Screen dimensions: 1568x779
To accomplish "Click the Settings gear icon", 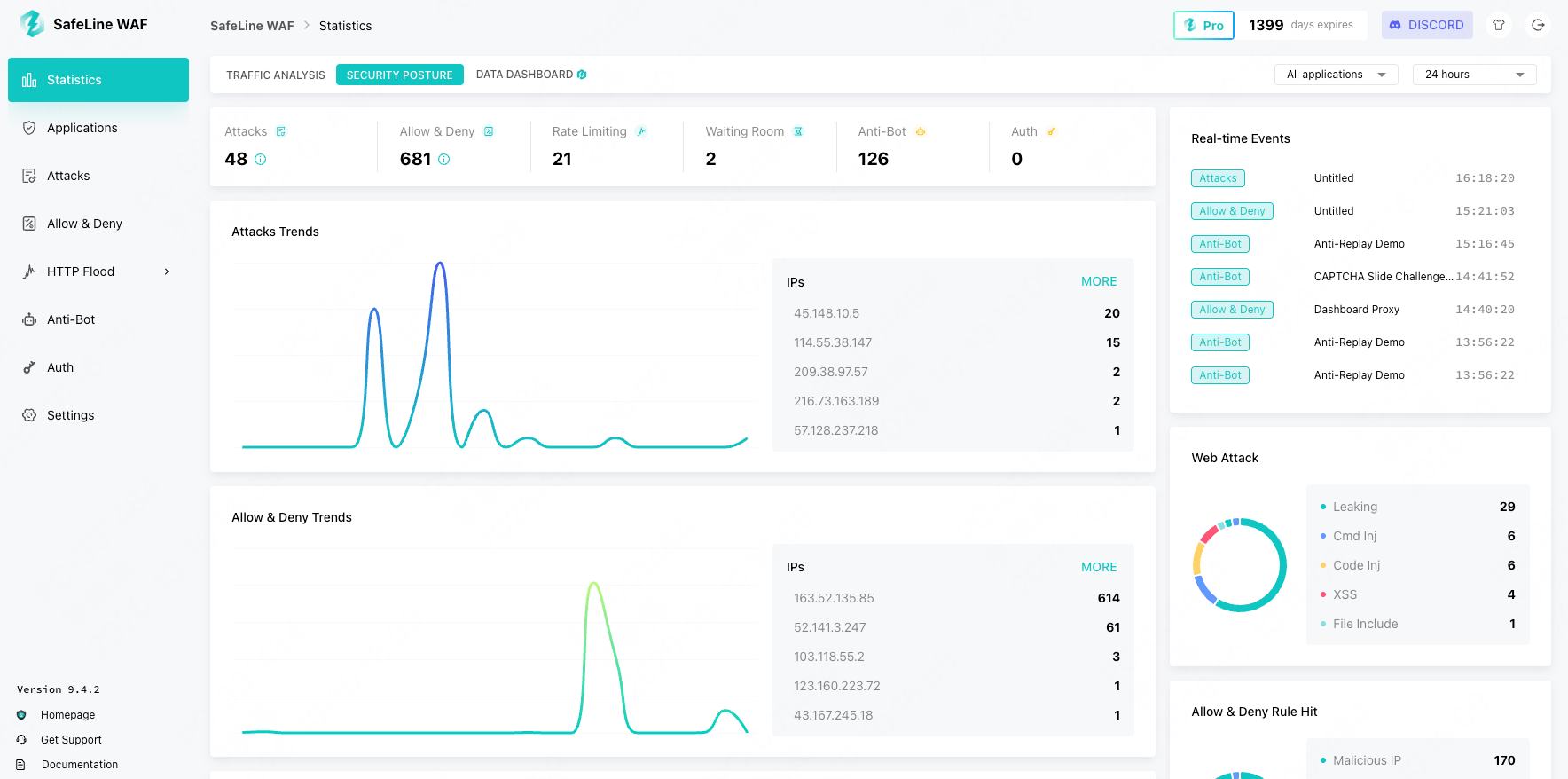I will [29, 415].
